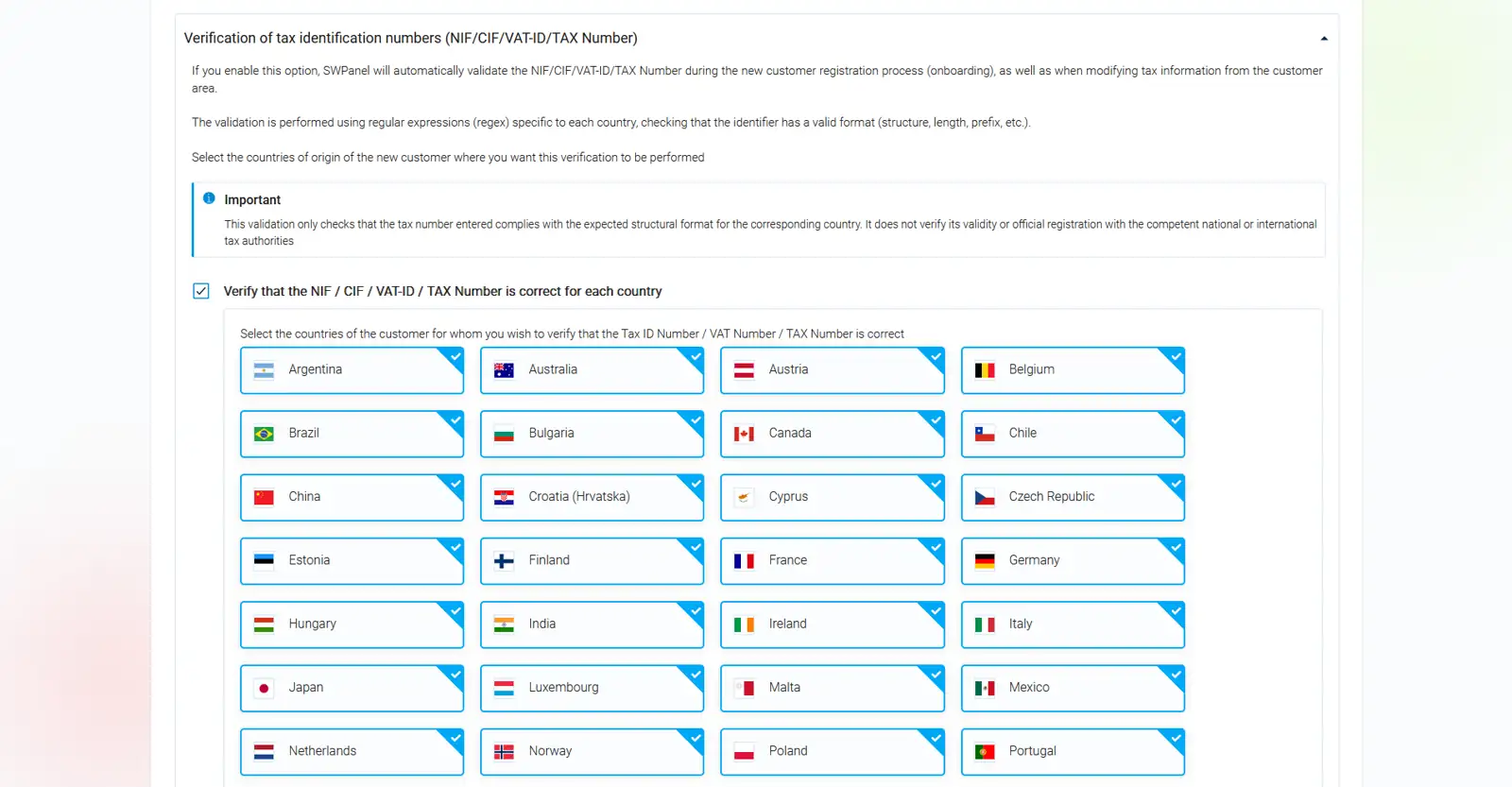Click the Verification of tax identification header
Screen dimensions: 1512x787
pos(411,39)
